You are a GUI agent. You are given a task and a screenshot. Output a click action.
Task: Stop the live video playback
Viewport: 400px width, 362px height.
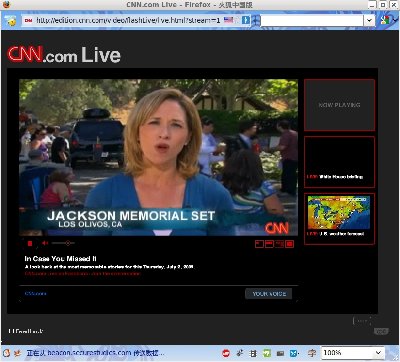pyautogui.click(x=30, y=244)
